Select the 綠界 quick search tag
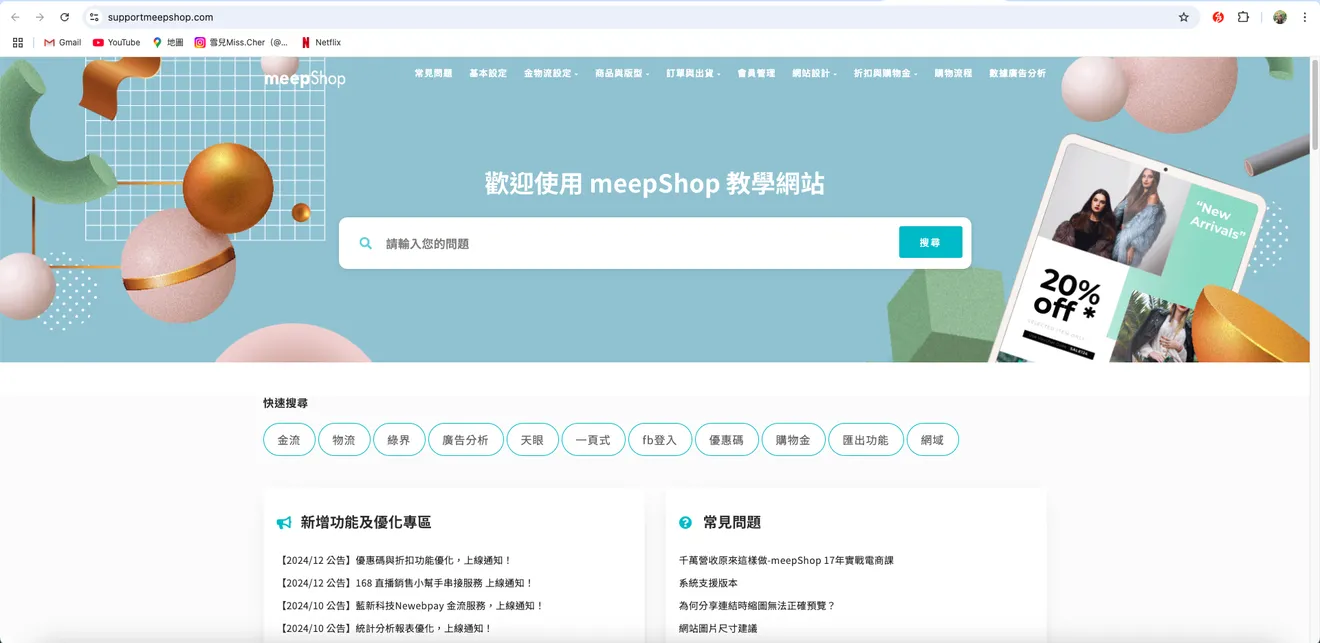Viewport: 1320px width, 643px height. pyautogui.click(x=399, y=440)
